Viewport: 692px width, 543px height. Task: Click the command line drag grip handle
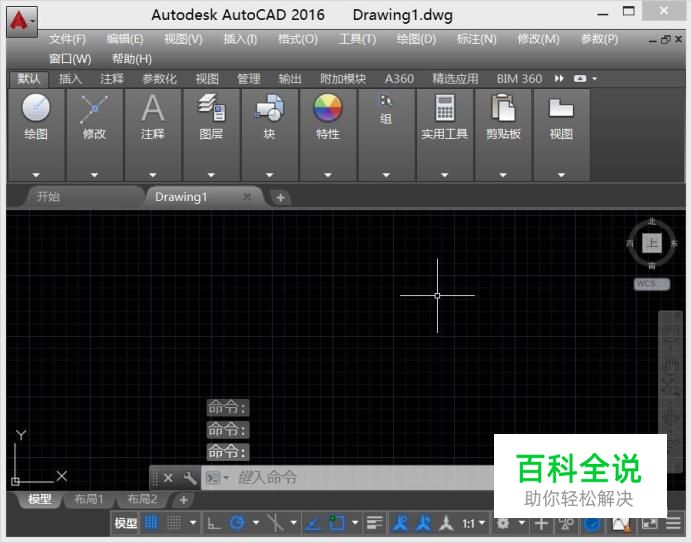[155, 478]
